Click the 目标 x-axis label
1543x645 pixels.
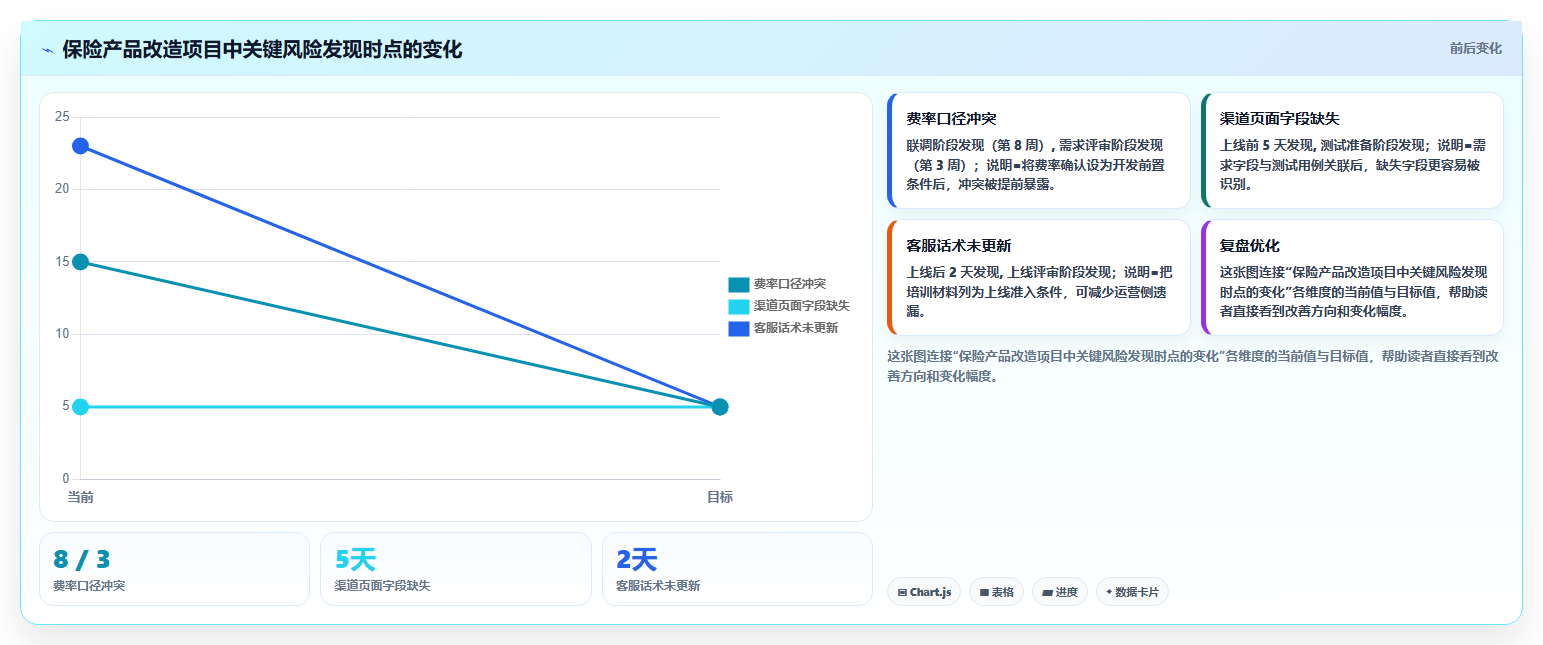(x=720, y=497)
